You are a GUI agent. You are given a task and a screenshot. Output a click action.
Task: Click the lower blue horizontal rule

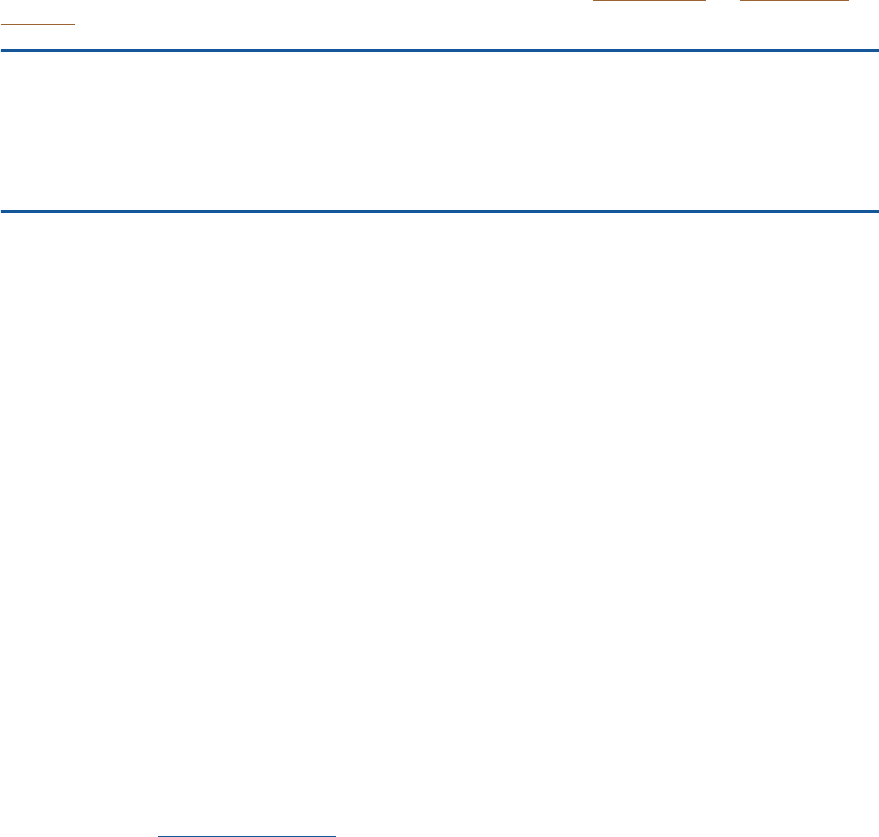pyautogui.click(x=440, y=211)
